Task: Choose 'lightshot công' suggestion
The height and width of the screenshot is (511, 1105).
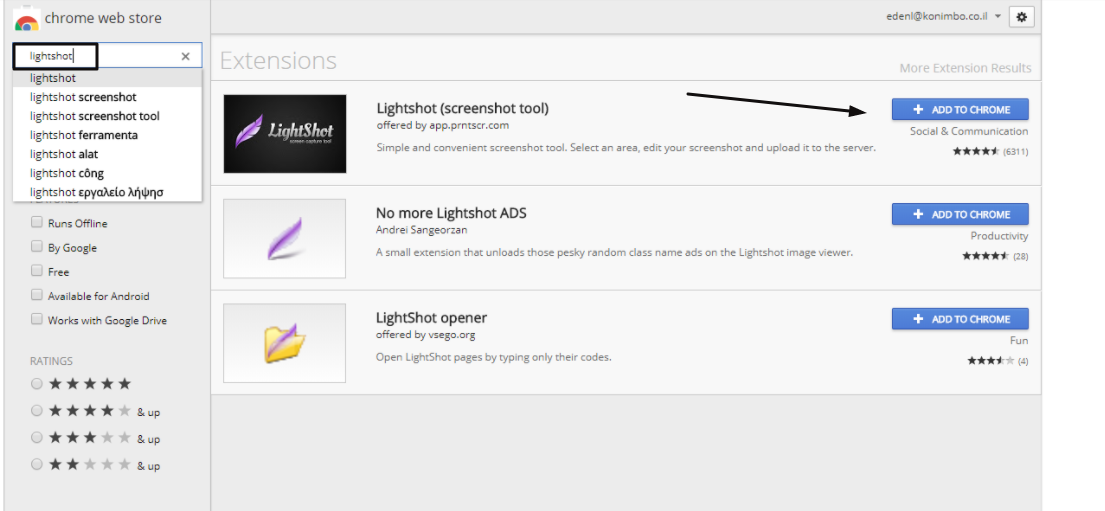Action: pos(107,173)
